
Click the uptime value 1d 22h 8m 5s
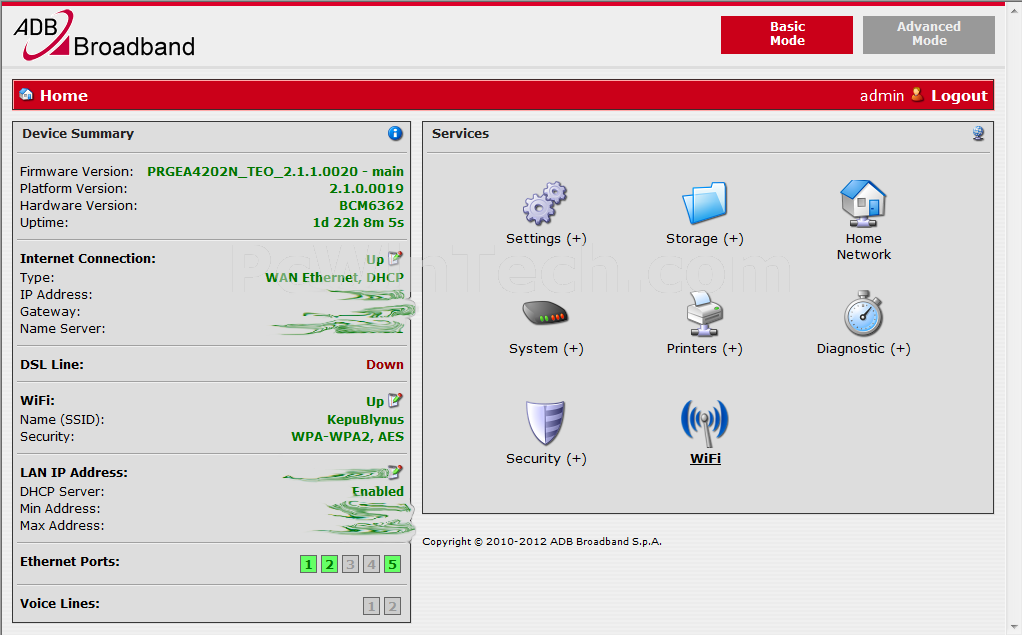pyautogui.click(x=358, y=222)
